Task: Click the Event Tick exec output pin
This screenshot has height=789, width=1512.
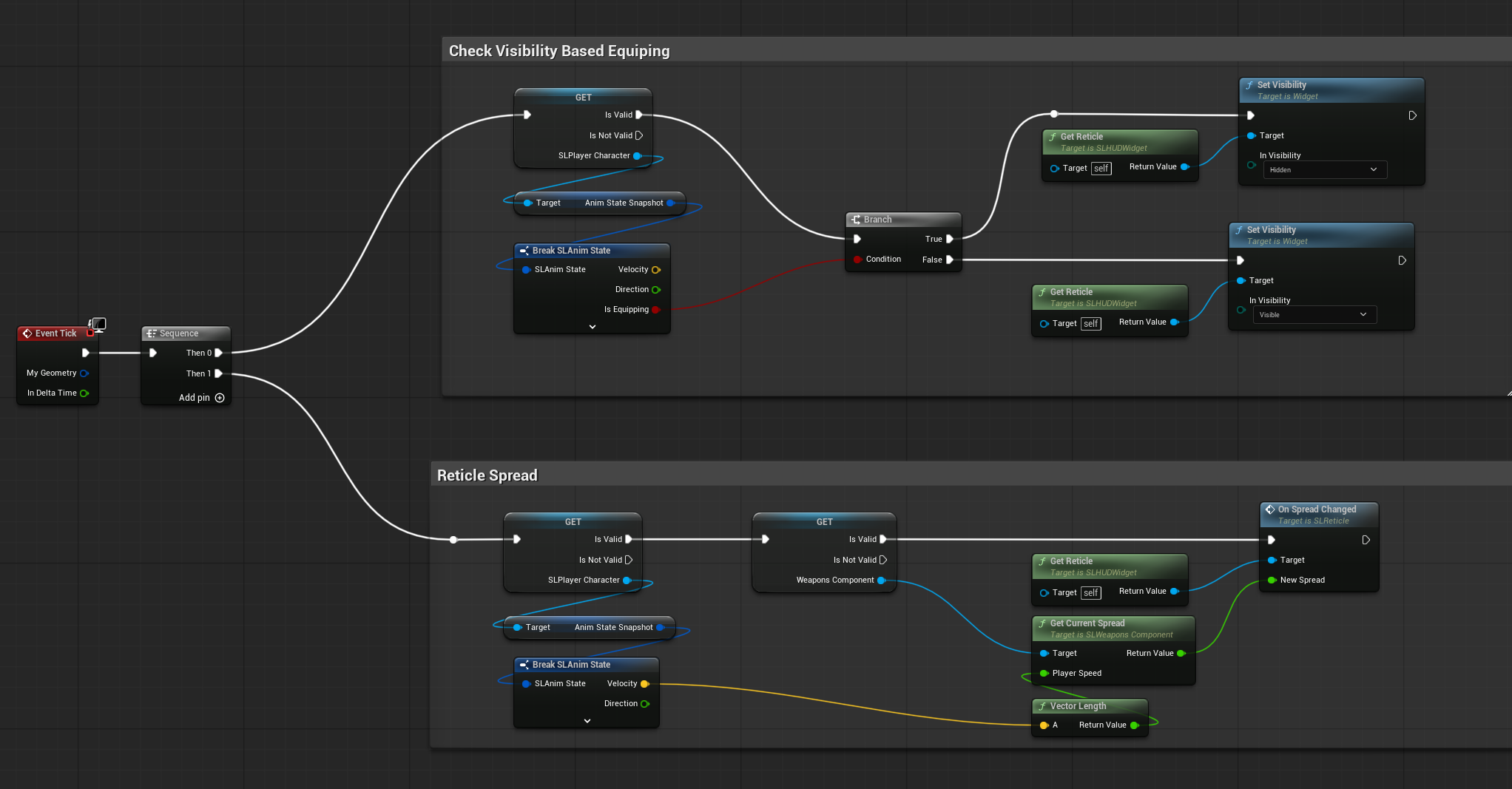Action: pyautogui.click(x=86, y=353)
